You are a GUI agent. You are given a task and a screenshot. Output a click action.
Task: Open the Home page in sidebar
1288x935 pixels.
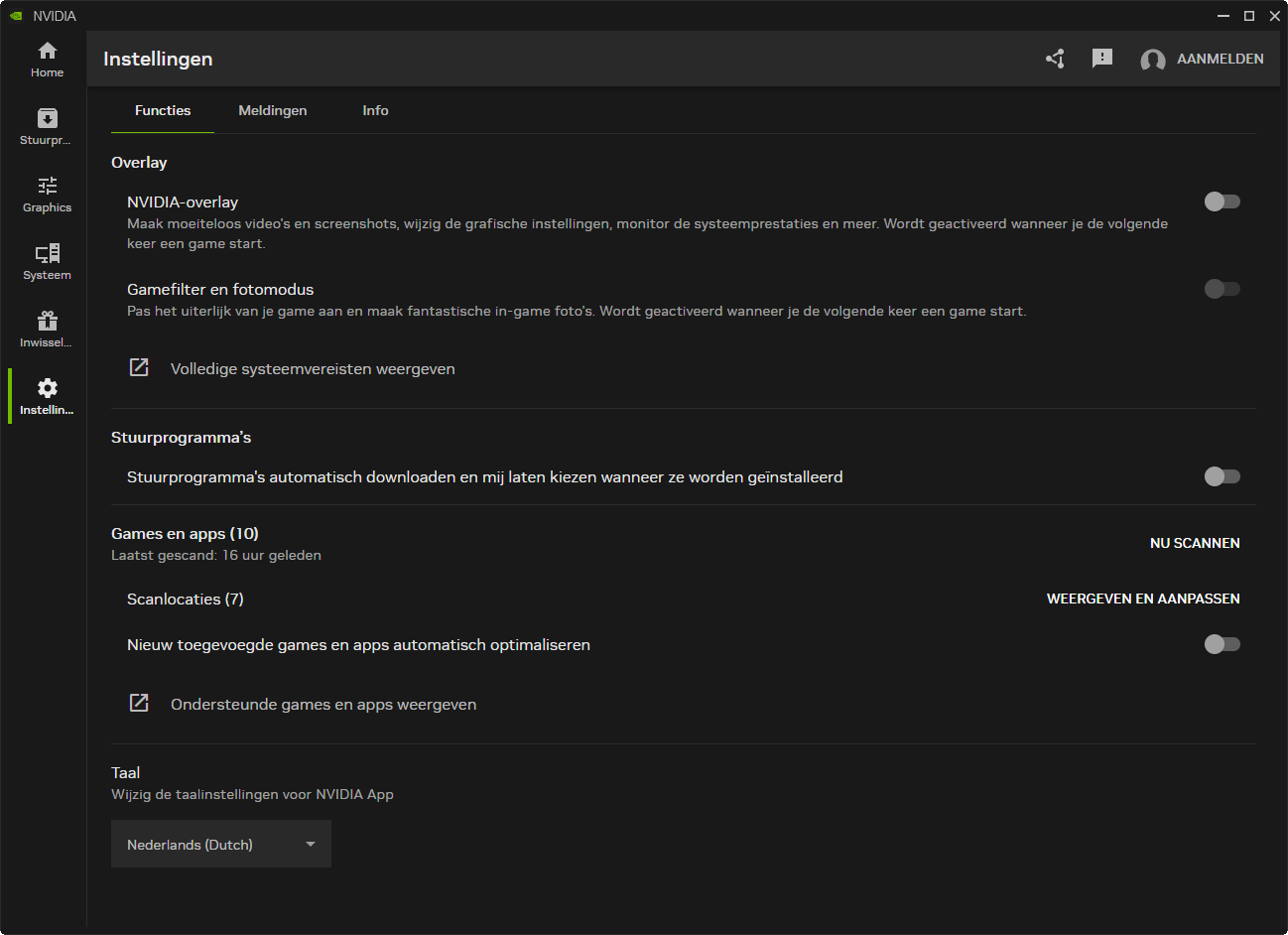pyautogui.click(x=47, y=60)
